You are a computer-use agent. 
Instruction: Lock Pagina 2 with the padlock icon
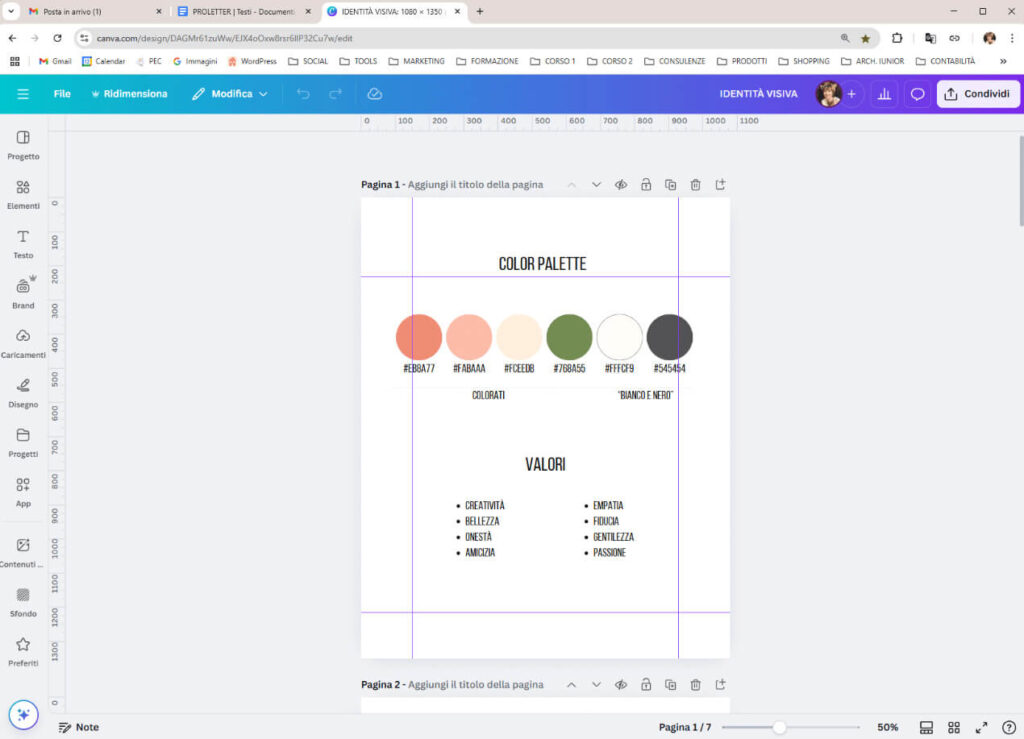click(x=646, y=685)
